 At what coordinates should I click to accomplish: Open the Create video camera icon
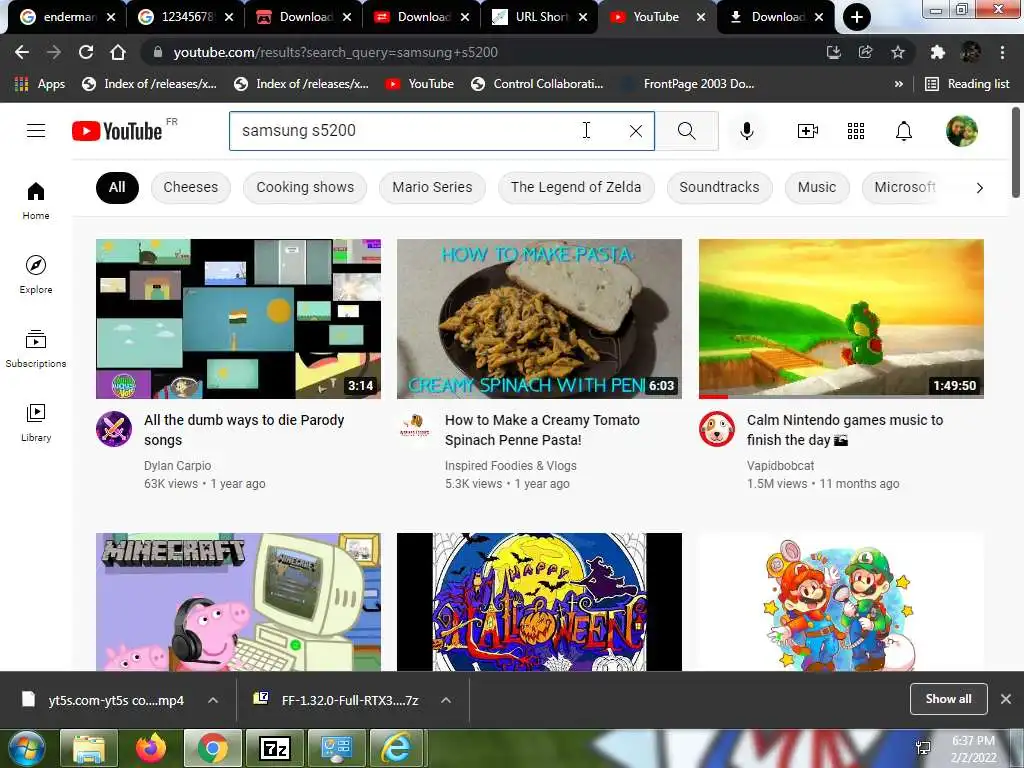[x=808, y=131]
